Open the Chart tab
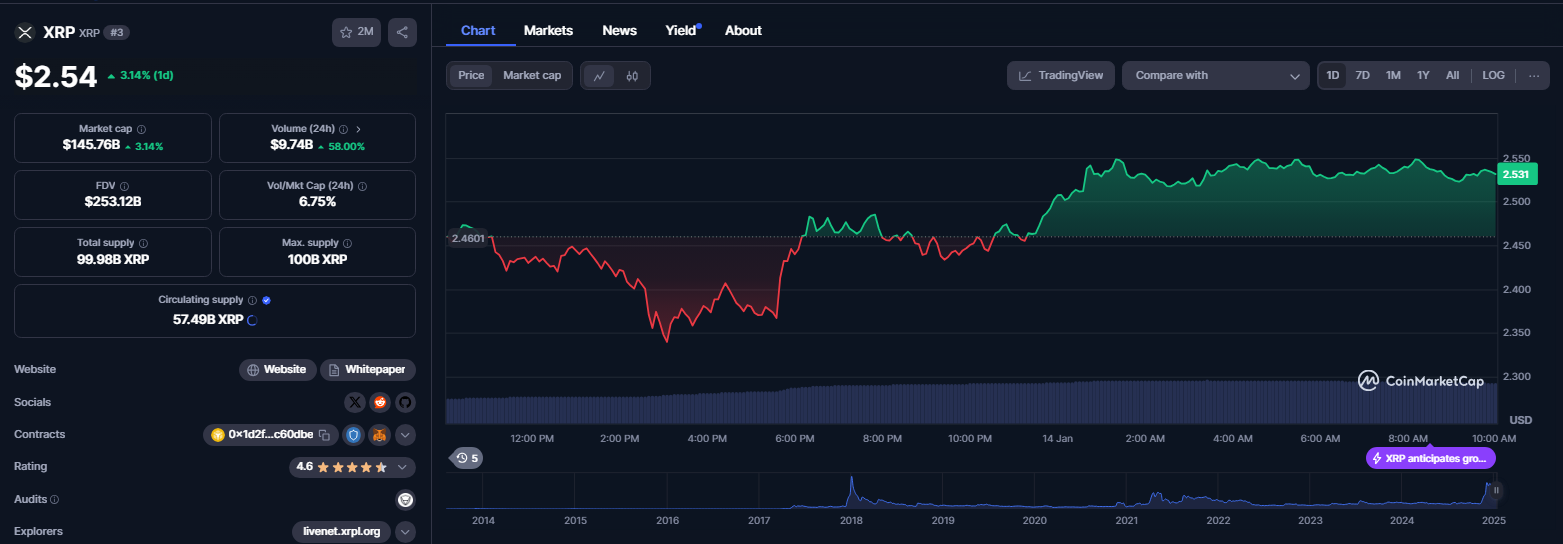The height and width of the screenshot is (544, 1563). tap(478, 30)
